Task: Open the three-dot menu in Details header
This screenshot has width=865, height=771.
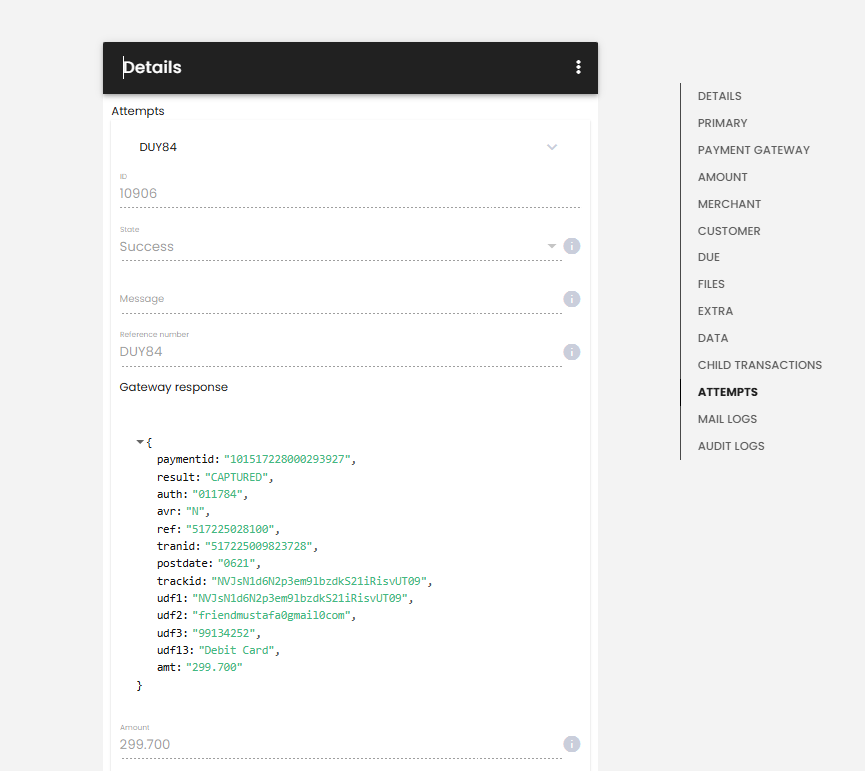Action: pyautogui.click(x=578, y=67)
